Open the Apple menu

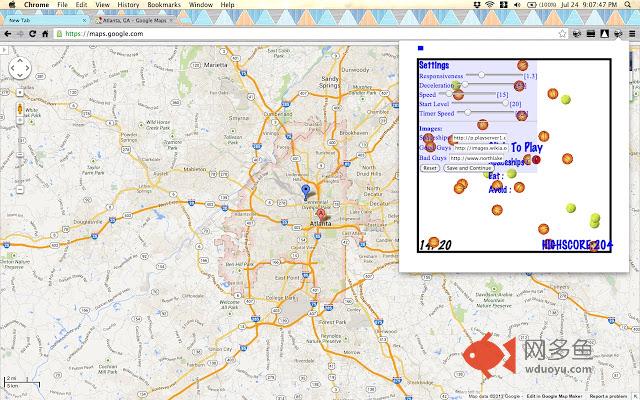[12, 4]
